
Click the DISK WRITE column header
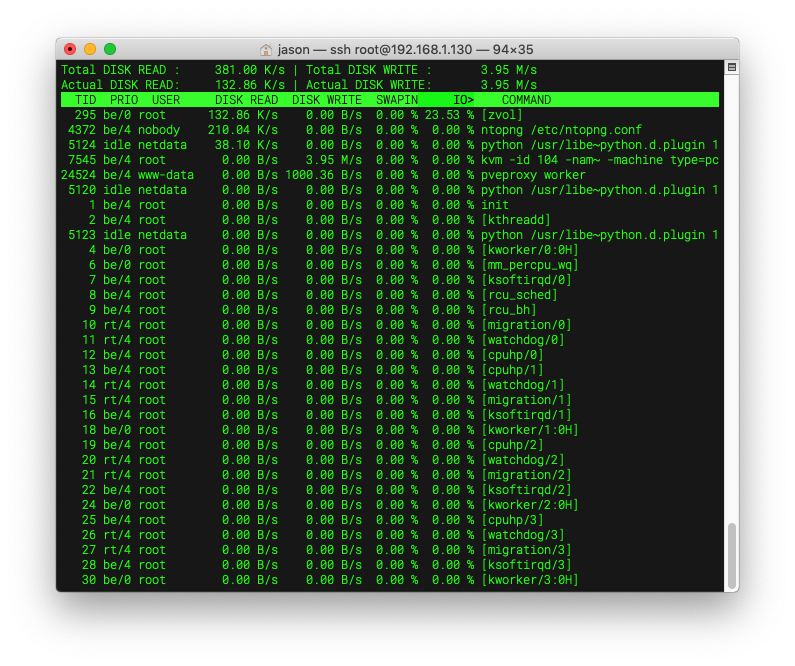click(327, 100)
